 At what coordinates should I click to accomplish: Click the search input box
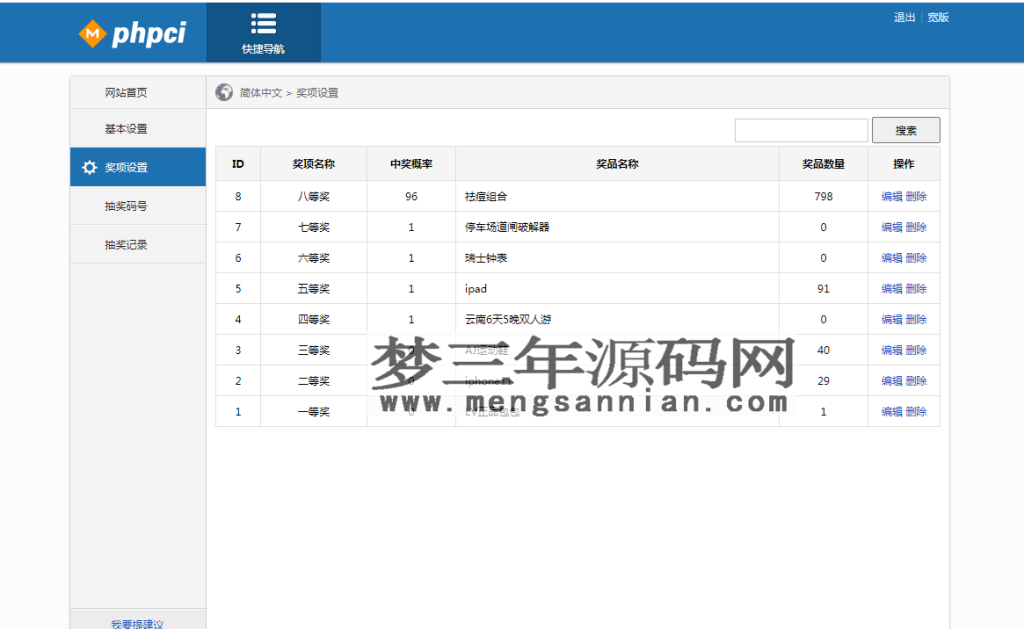pyautogui.click(x=801, y=129)
